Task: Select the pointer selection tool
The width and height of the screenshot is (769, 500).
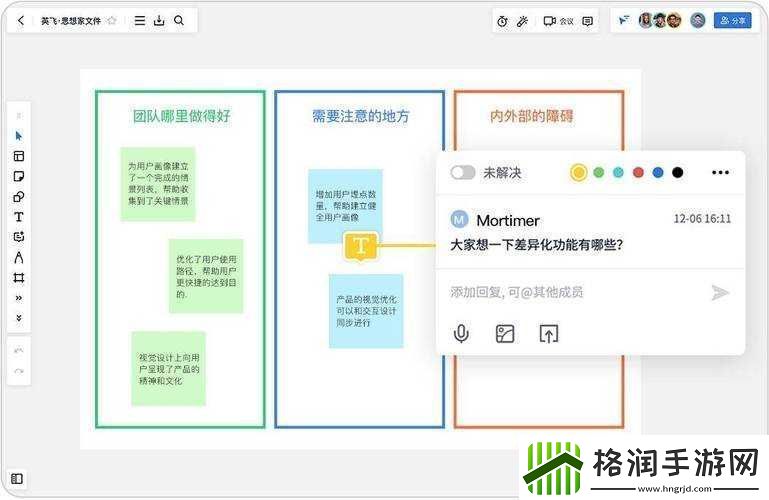Action: tap(19, 136)
